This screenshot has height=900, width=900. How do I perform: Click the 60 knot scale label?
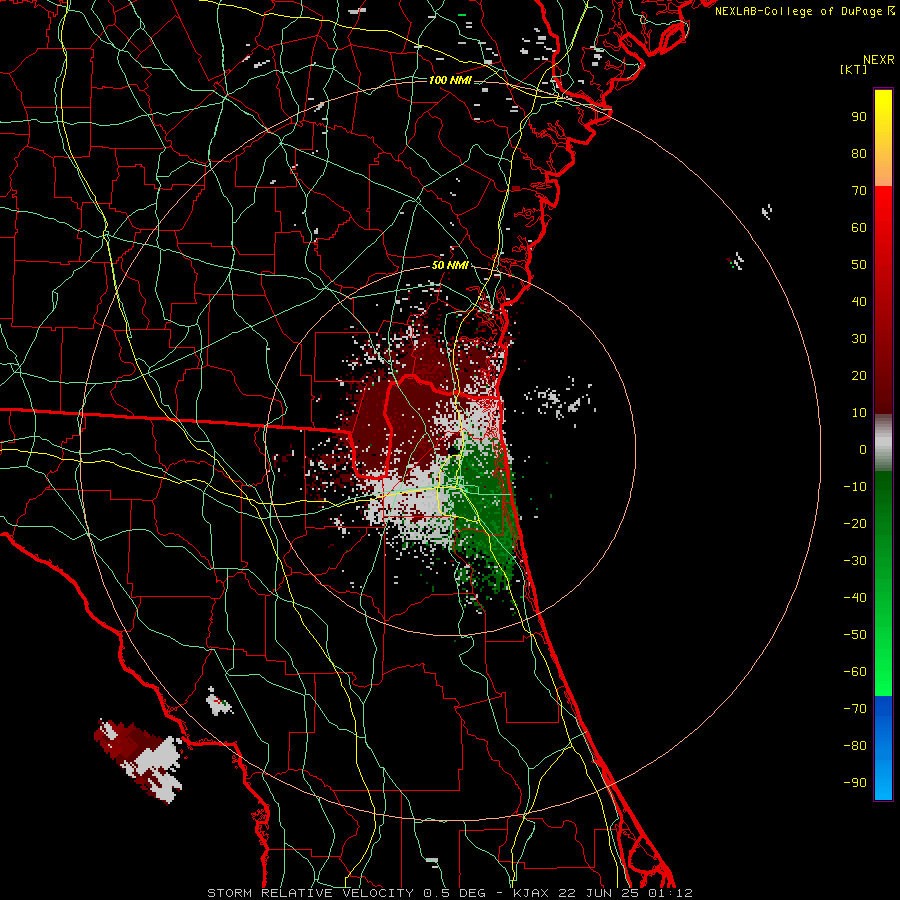tap(859, 228)
